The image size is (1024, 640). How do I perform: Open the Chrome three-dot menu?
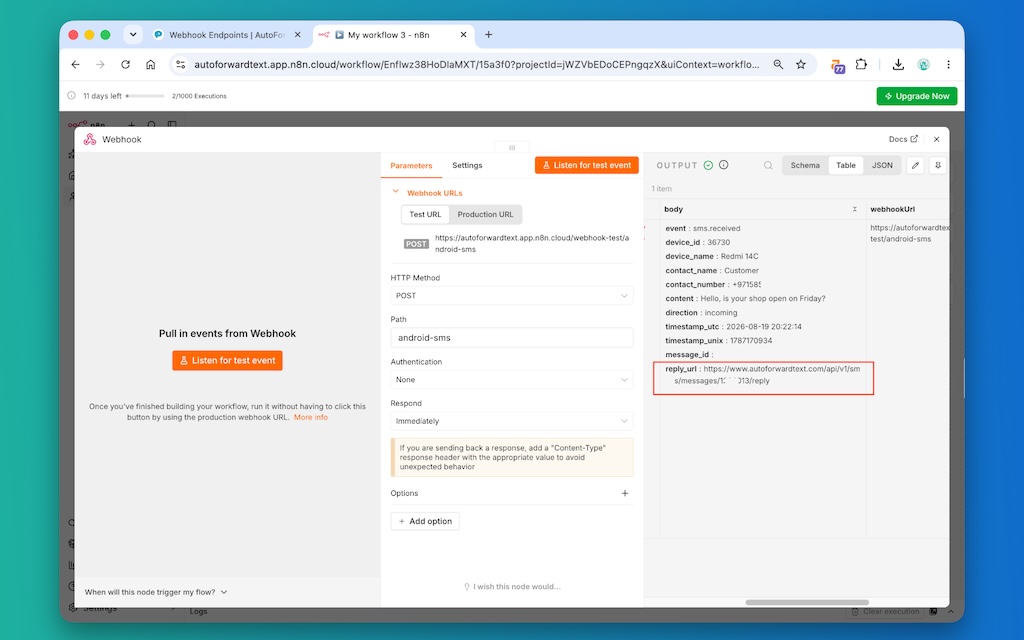948,64
